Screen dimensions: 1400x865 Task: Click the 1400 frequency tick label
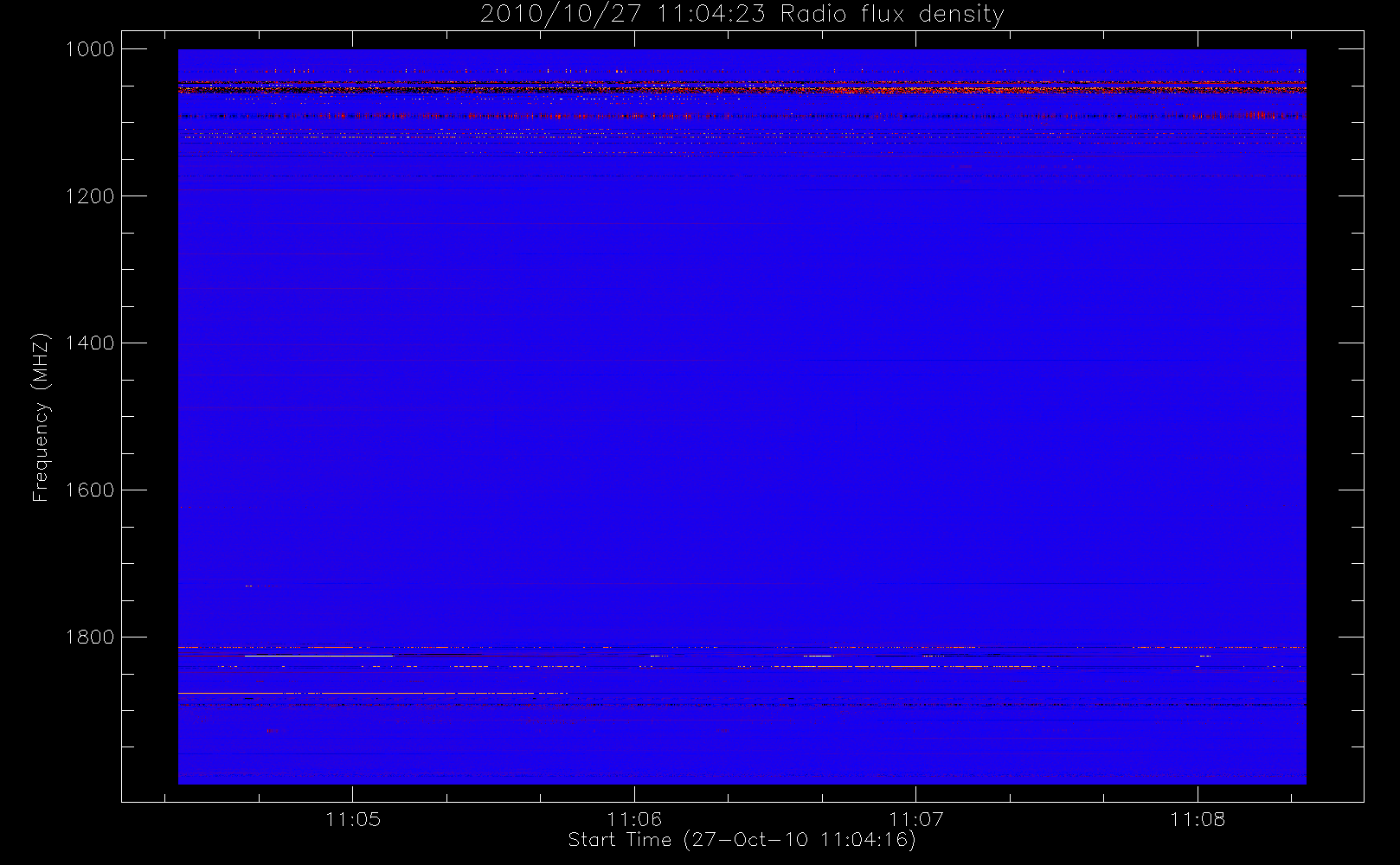(90, 343)
